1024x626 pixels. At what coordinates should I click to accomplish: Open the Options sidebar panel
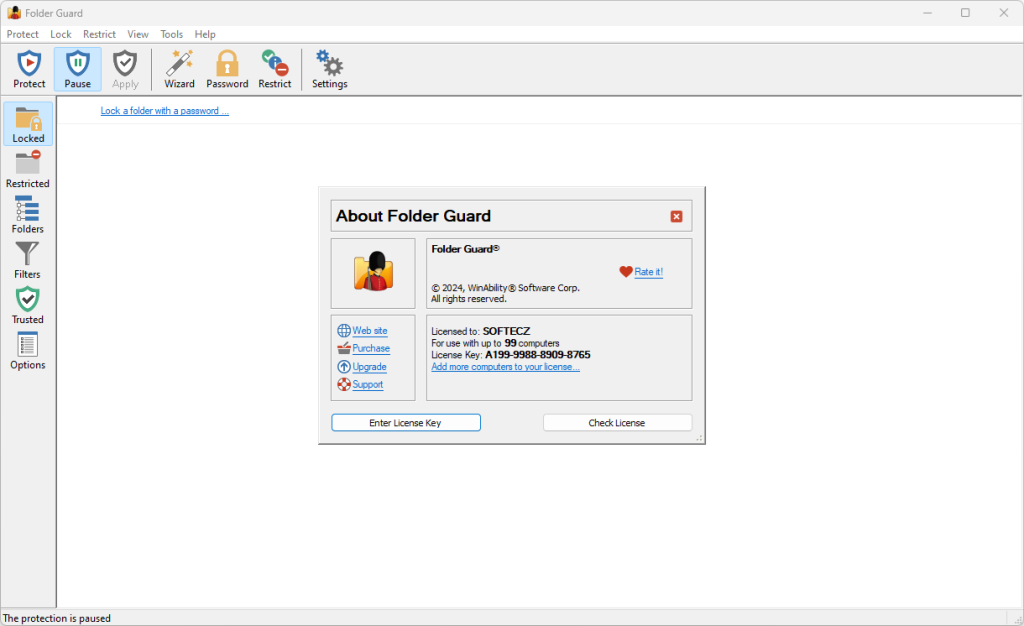pos(28,348)
